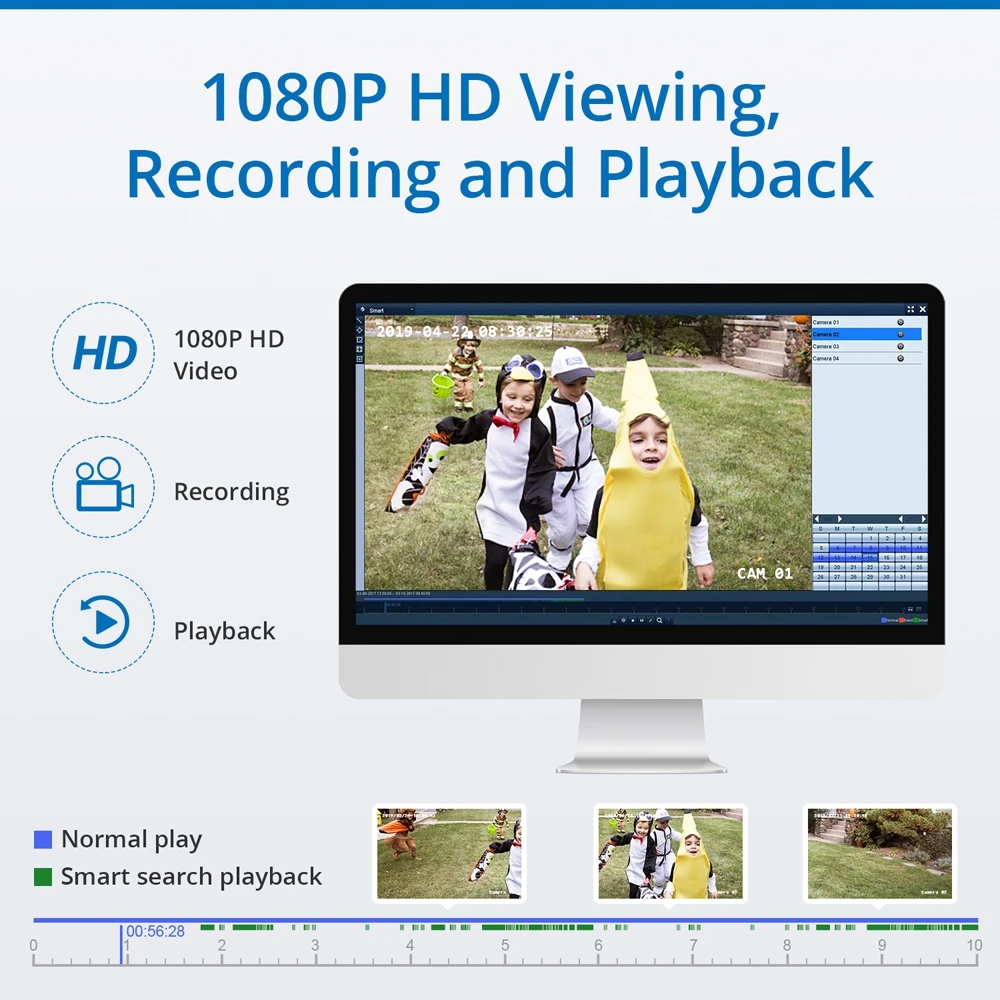Click the empty yard thumbnail above timeline
This screenshot has height=1000, width=1000.
(879, 853)
